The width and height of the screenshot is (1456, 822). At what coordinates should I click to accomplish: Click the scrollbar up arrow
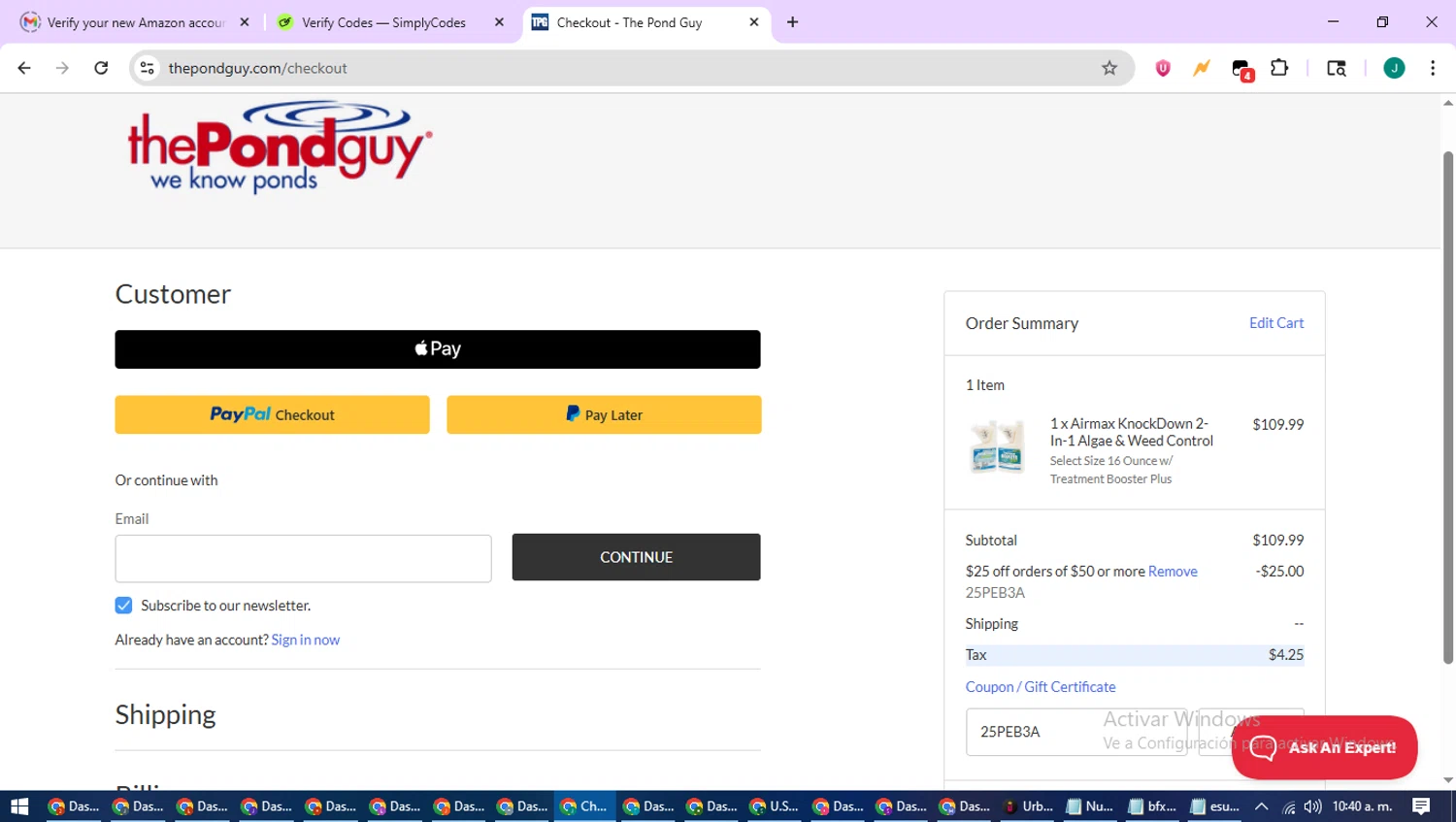click(x=1448, y=102)
